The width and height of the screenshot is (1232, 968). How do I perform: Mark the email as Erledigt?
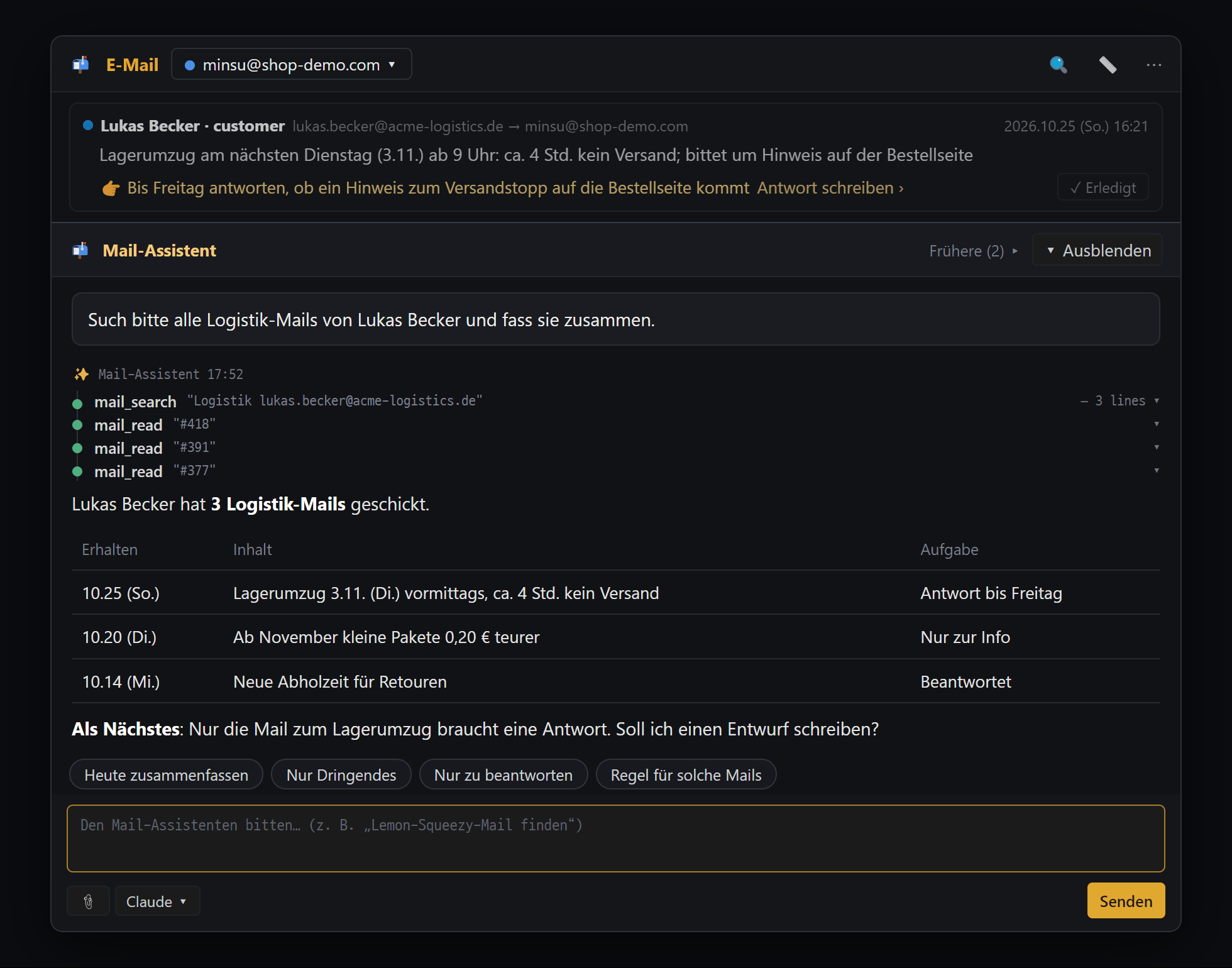pos(1103,187)
